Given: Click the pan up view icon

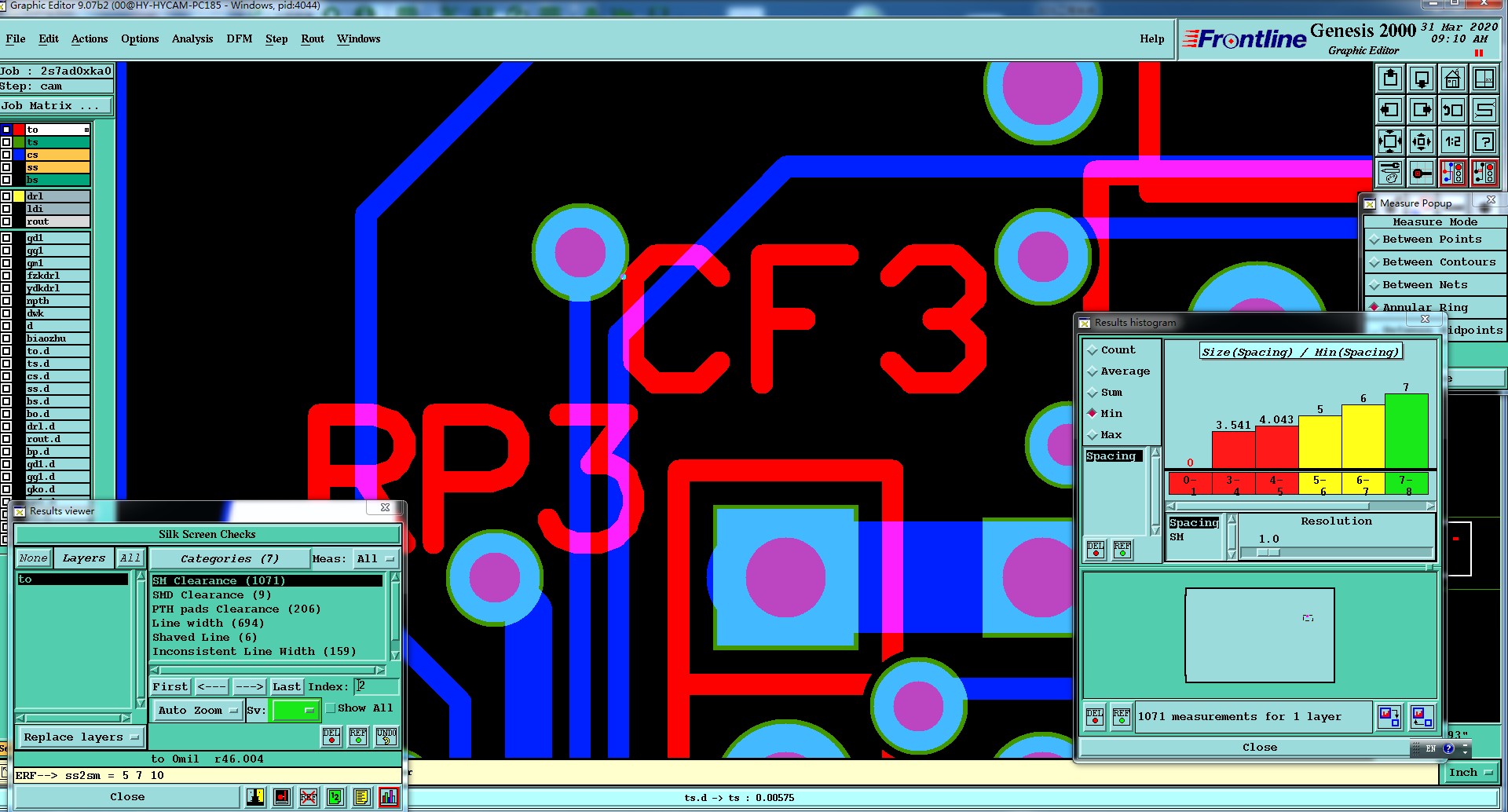Looking at the screenshot, I should [x=1390, y=79].
